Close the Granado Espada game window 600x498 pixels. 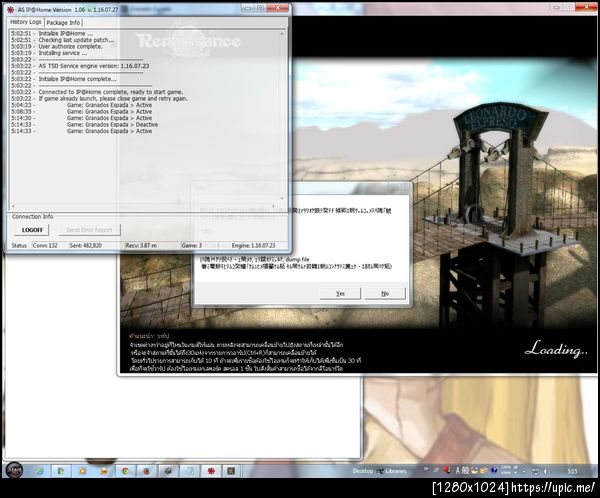pos(588,7)
